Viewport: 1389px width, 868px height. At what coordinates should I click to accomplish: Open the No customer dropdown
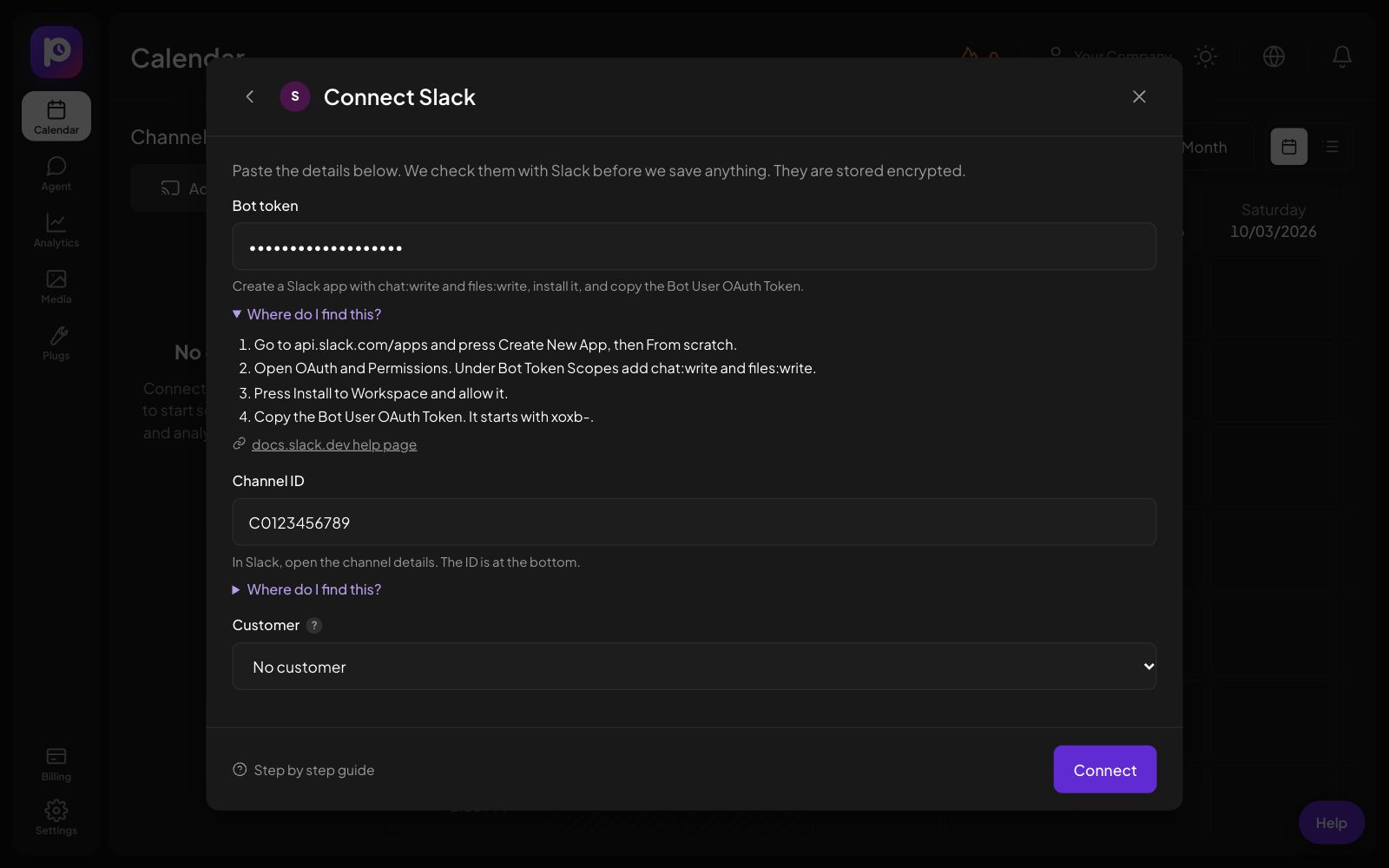coord(694,667)
